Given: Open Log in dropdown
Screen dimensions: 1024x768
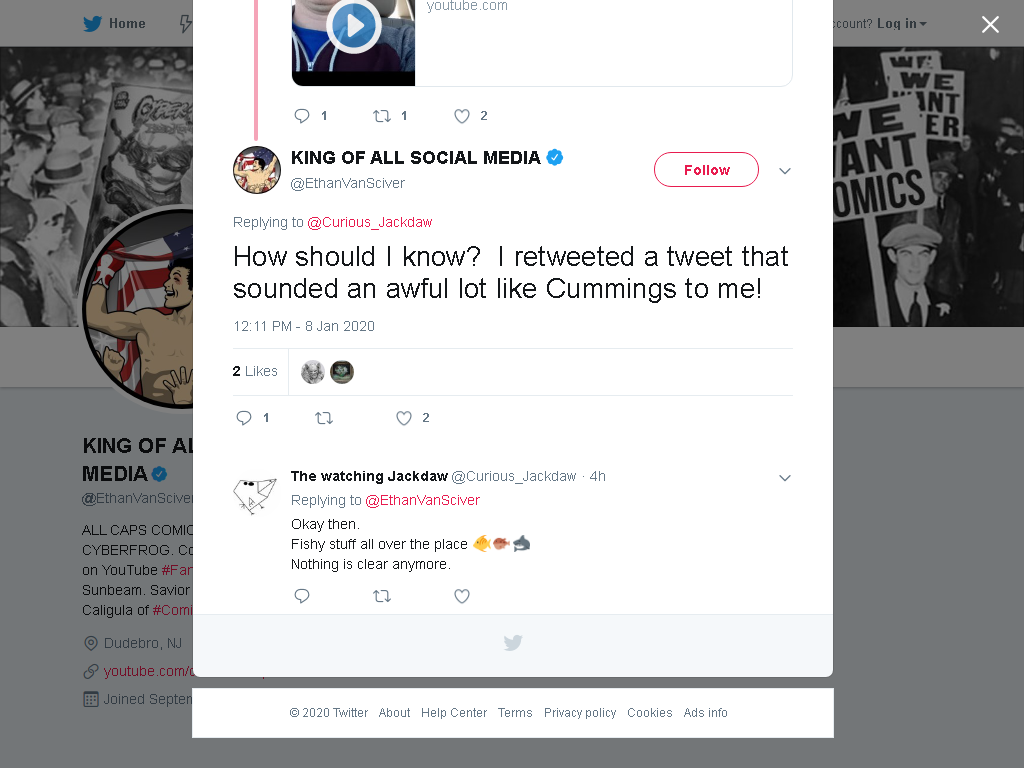Looking at the screenshot, I should [901, 24].
